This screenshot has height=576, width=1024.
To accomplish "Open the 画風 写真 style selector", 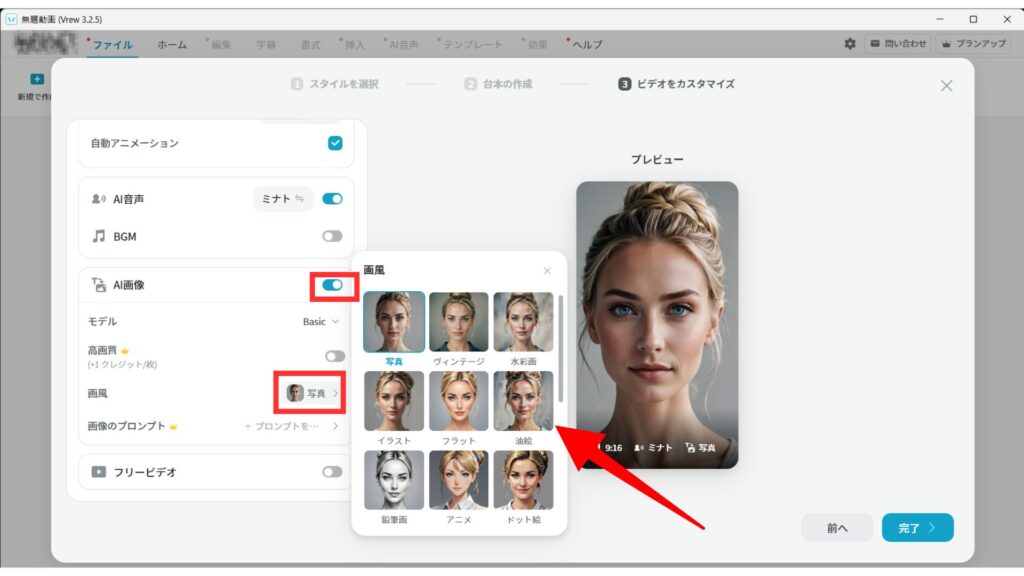I will (x=314, y=393).
